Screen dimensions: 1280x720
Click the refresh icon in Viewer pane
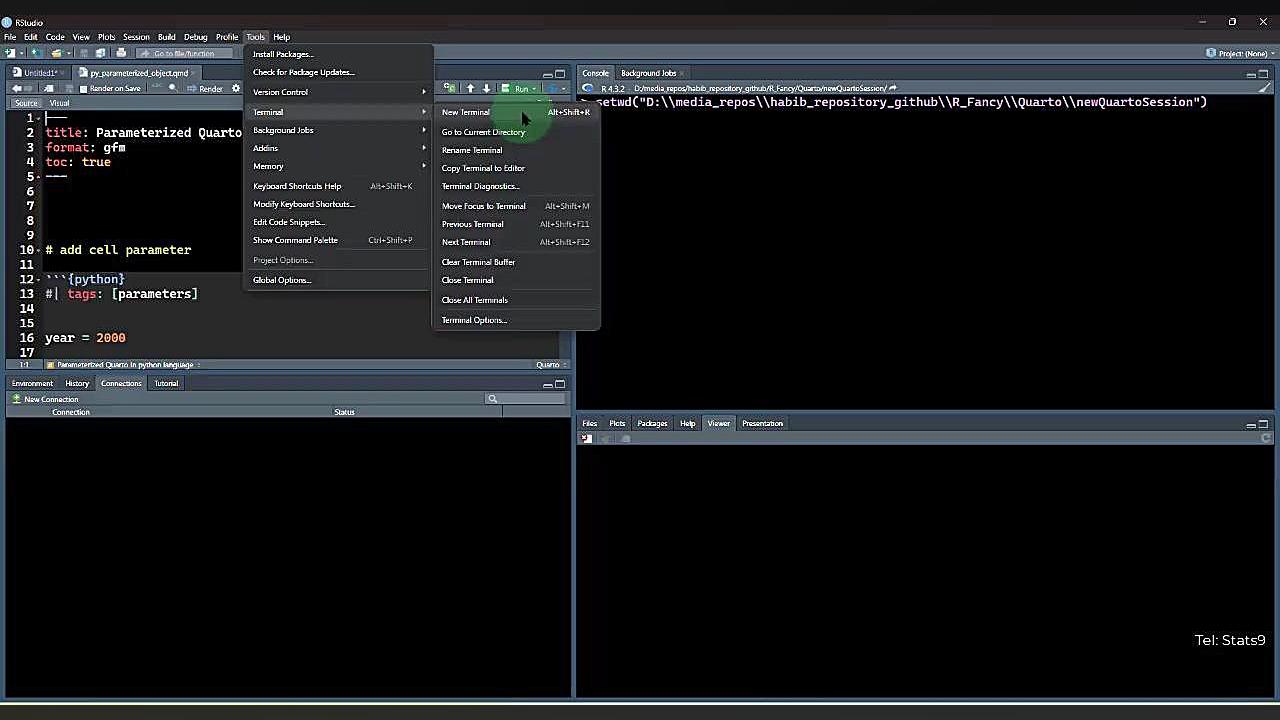[1266, 438]
